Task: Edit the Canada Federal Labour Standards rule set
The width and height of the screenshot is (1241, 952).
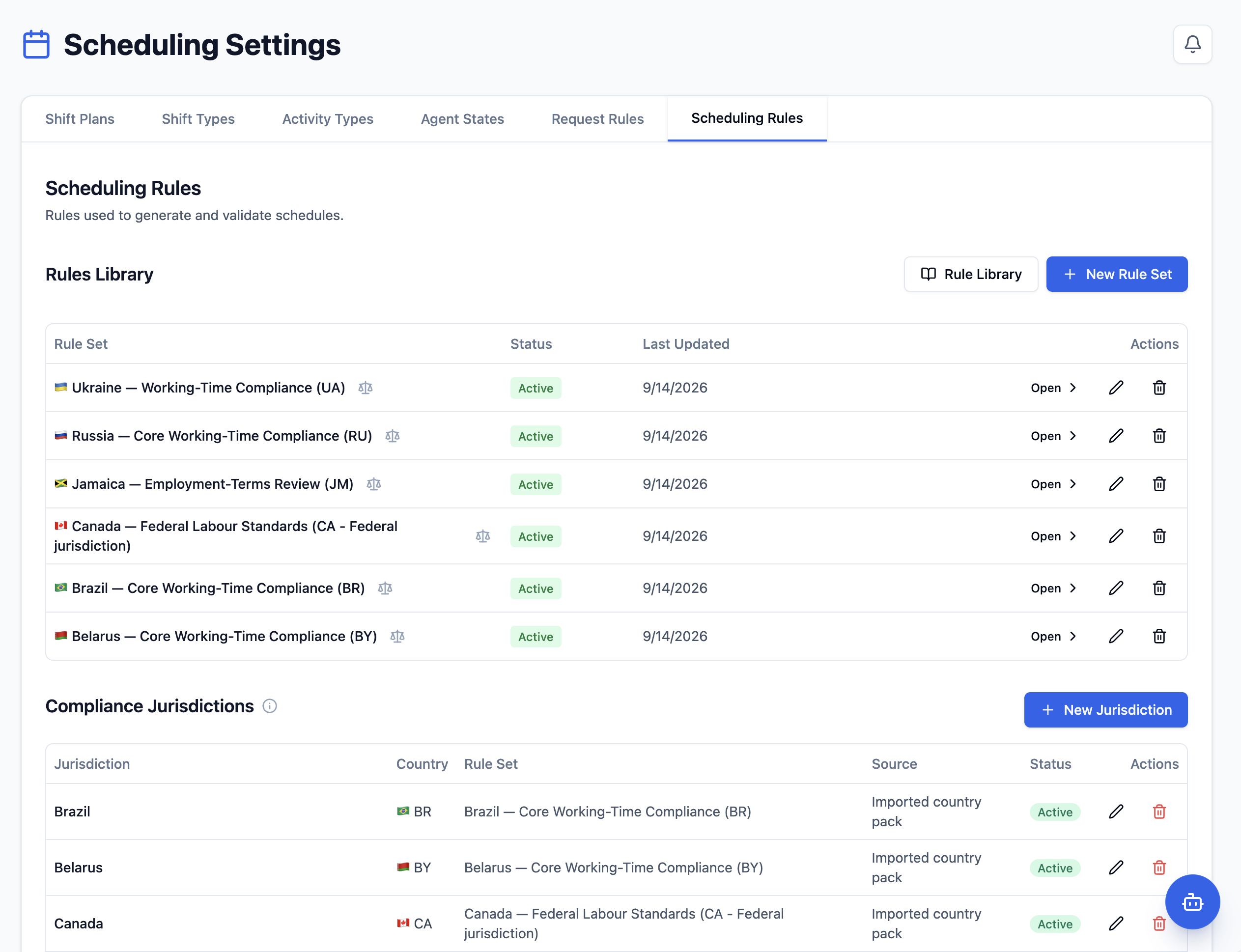Action: (1116, 536)
